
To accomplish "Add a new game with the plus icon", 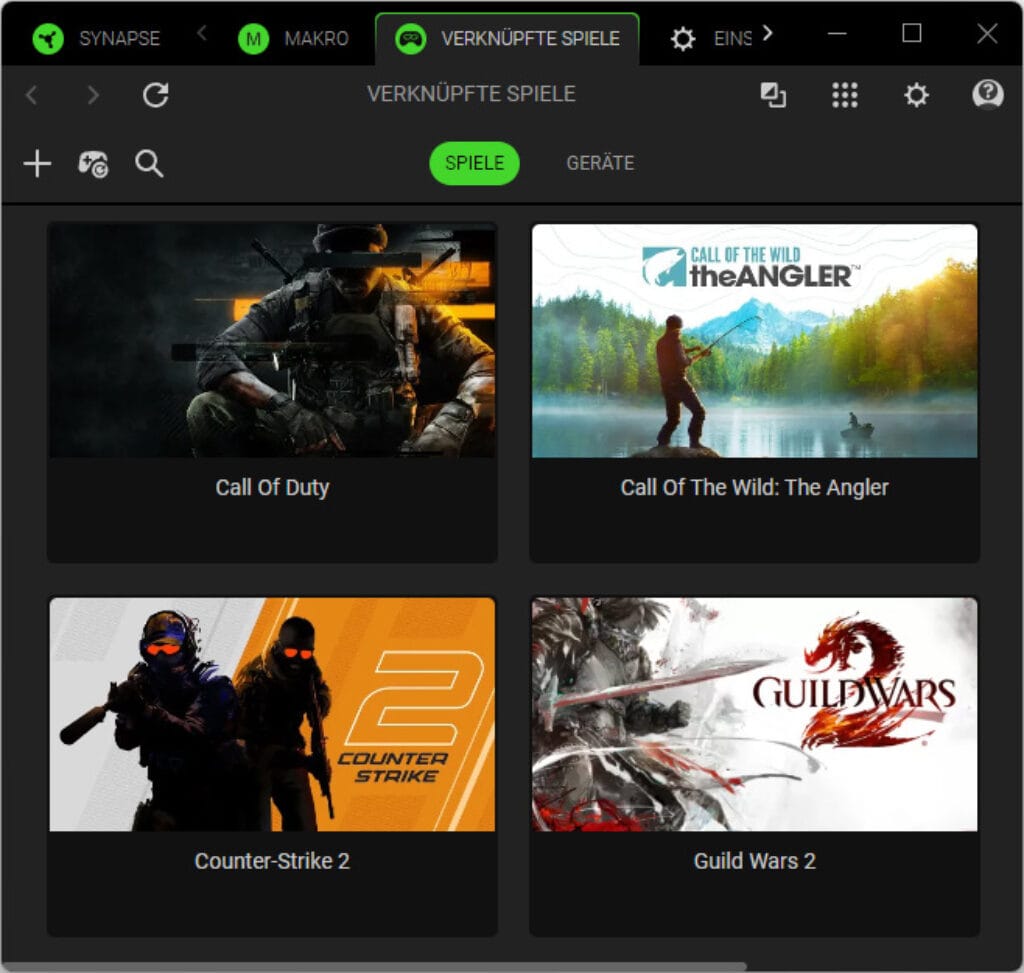I will coord(37,163).
